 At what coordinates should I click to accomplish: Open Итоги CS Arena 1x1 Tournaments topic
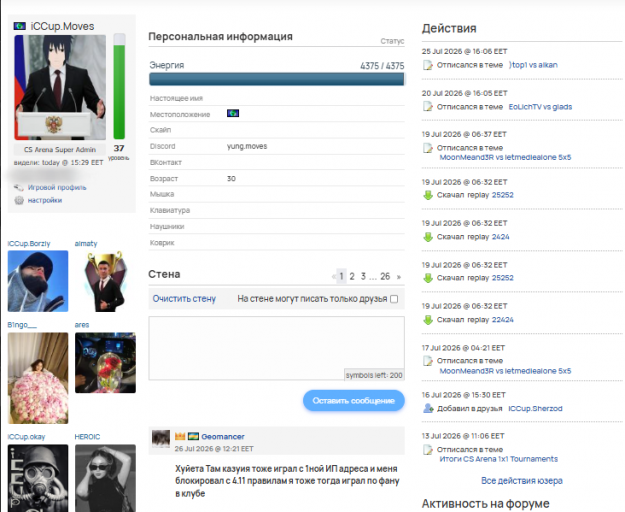[499, 459]
